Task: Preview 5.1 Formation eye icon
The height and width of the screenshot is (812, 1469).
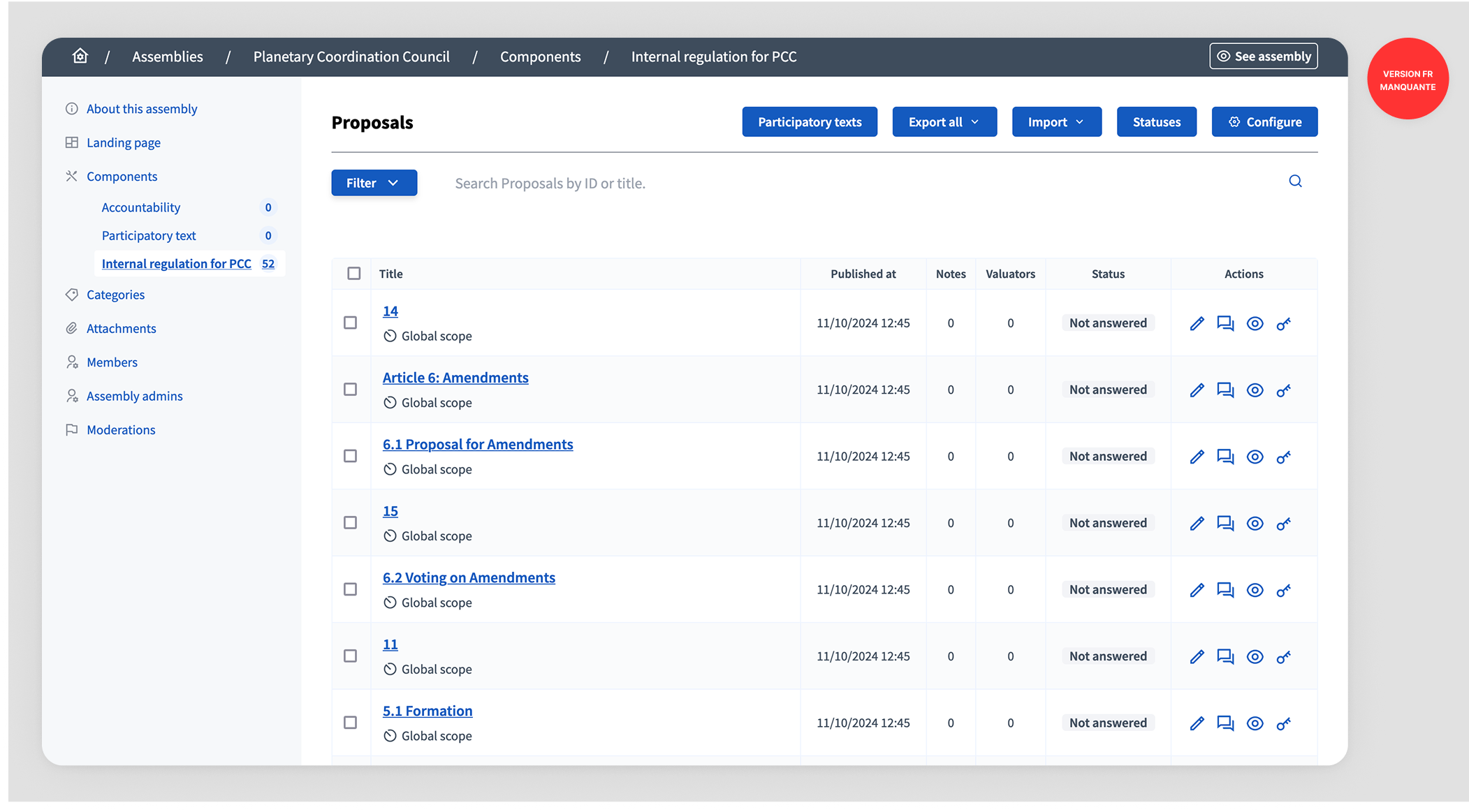Action: tap(1255, 723)
